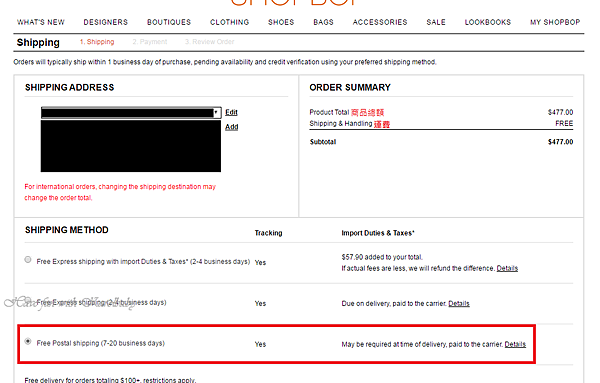Click the Add address link
Image resolution: width=600 pixels, height=383 pixels.
pos(232,127)
